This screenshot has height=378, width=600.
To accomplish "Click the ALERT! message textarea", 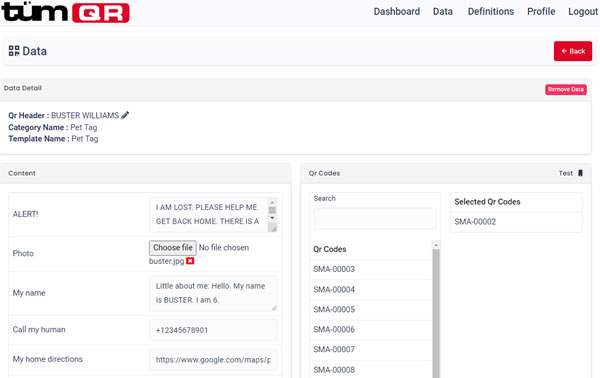I will click(213, 215).
